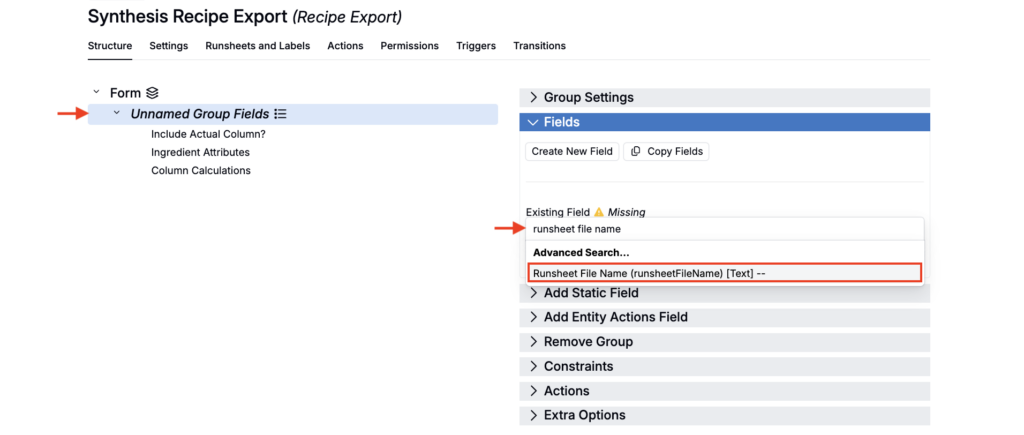Select Ingredient Attributes in the tree

(200, 152)
